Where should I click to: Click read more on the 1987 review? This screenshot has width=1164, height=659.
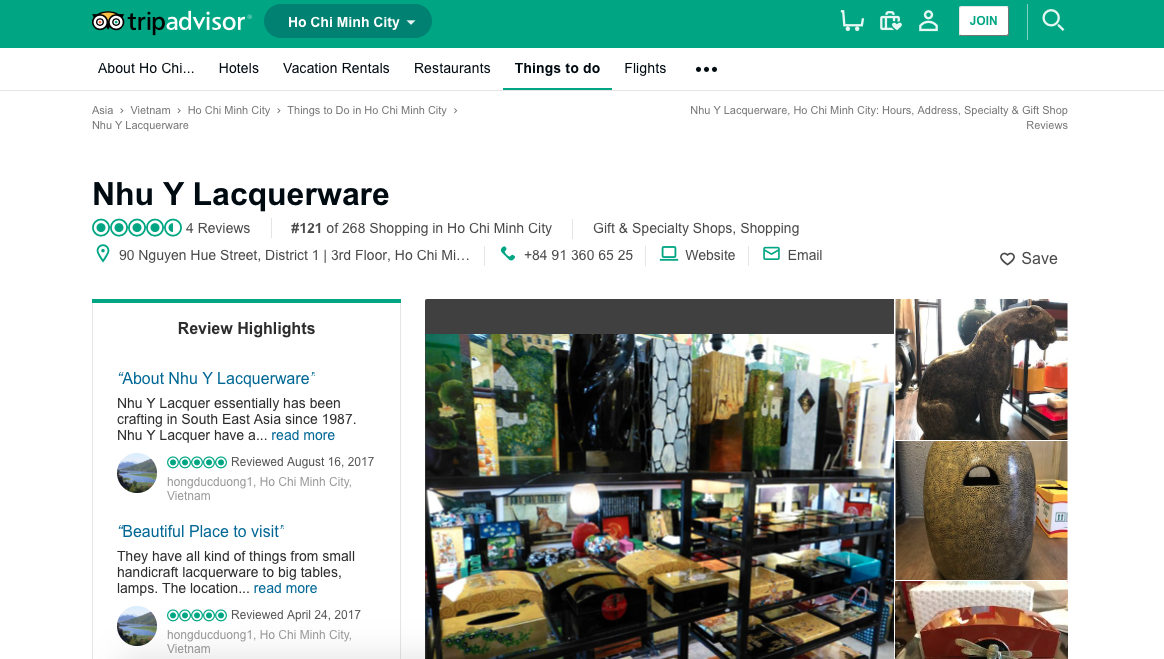click(x=303, y=436)
